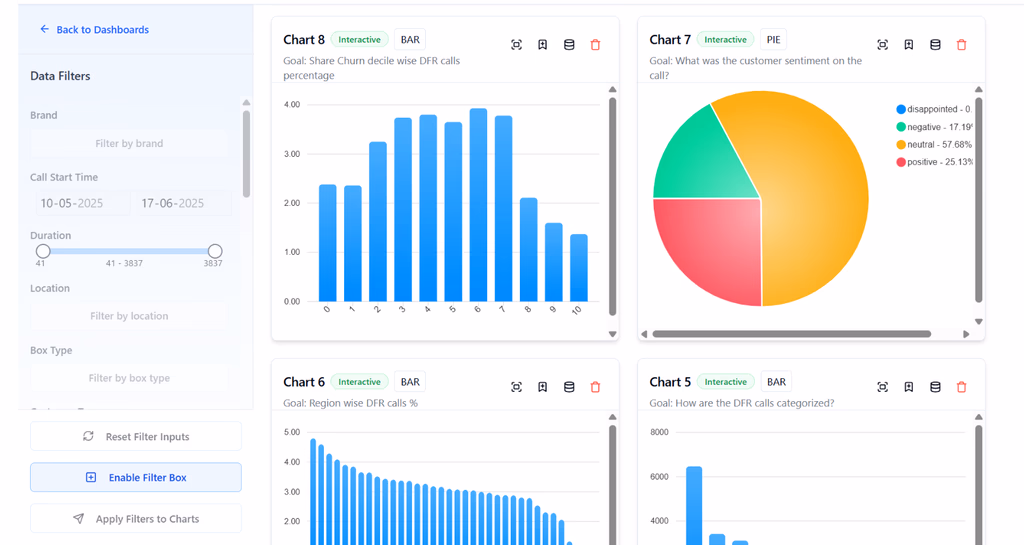1024x545 pixels.
Task: Open Chart 7 database data icon
Action: click(935, 45)
